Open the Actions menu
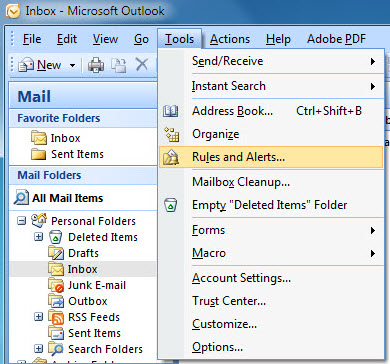This screenshot has width=390, height=364. (230, 39)
